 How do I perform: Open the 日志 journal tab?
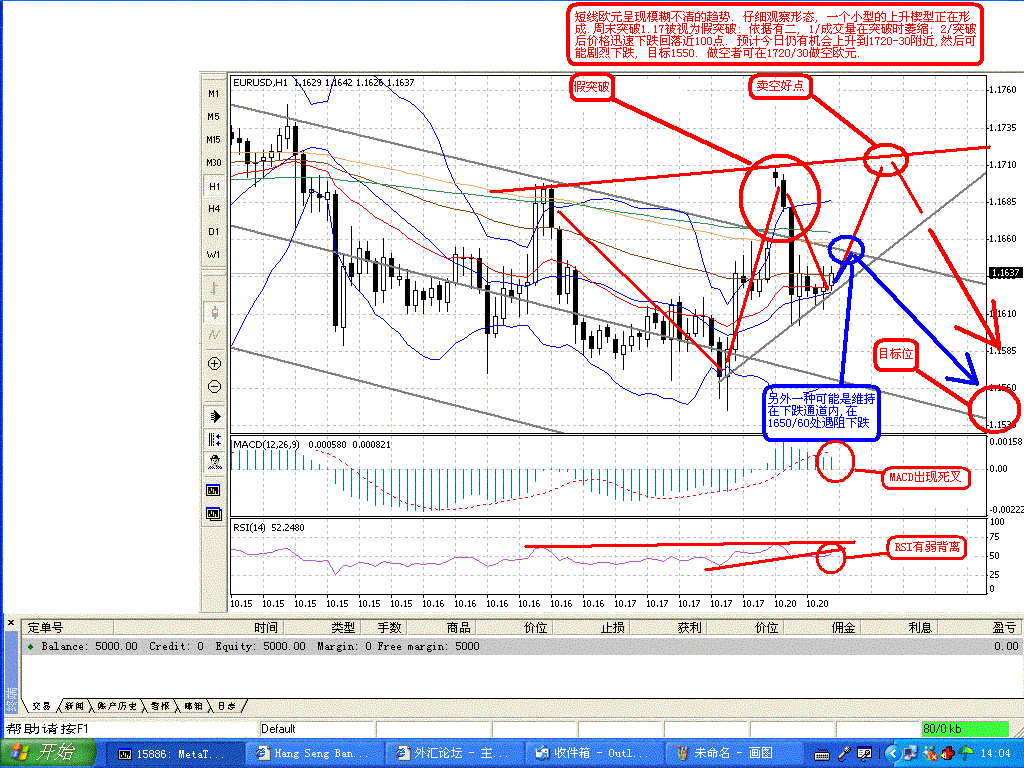(x=227, y=706)
